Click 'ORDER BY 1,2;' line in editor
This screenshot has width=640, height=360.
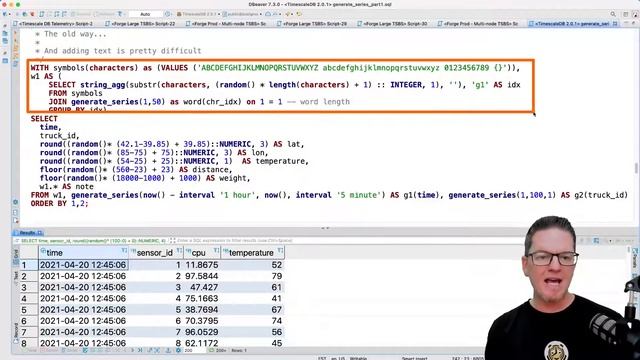coord(60,204)
